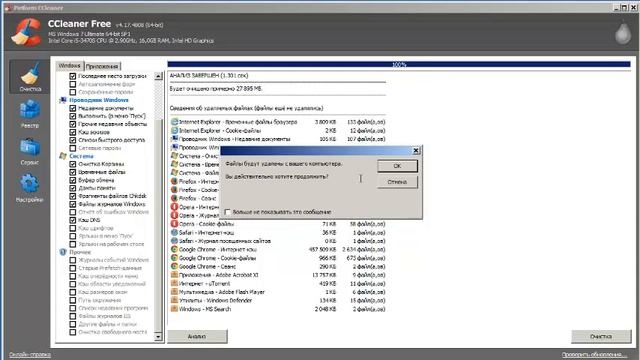Cancel deletion with Отмена button
Screen dimensions: 640x360
click(x=397, y=182)
